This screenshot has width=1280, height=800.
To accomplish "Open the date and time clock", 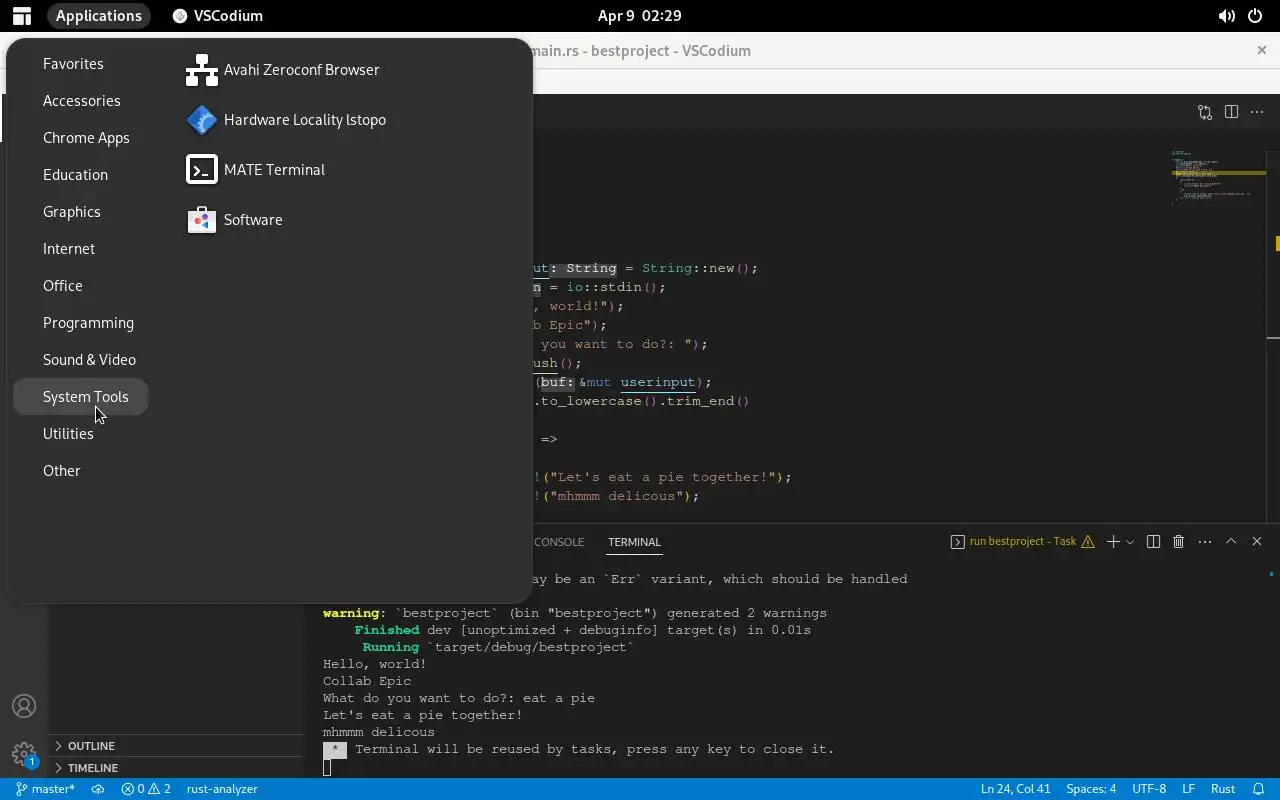I will point(640,16).
